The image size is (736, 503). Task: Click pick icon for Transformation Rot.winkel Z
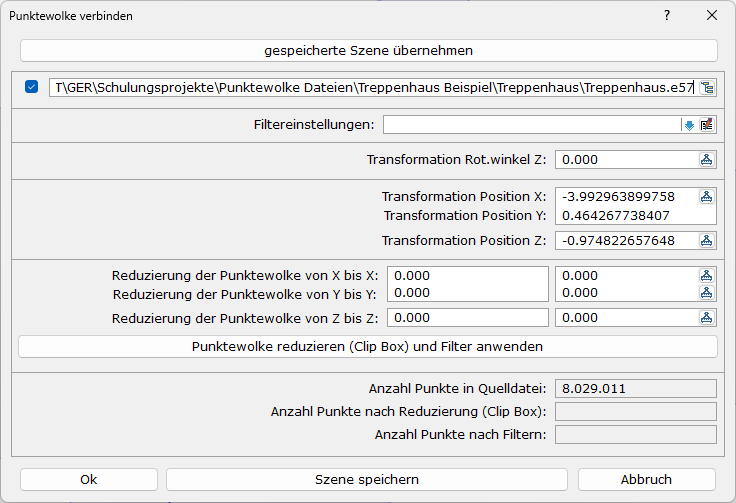click(x=707, y=160)
